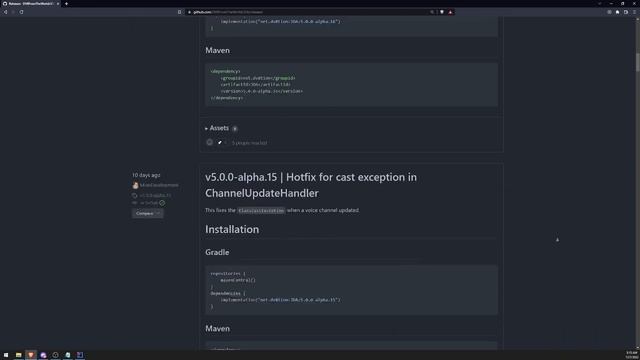Expand the Assets disclosure triangle
Screen dimensions: 640x360
[x=206, y=129]
